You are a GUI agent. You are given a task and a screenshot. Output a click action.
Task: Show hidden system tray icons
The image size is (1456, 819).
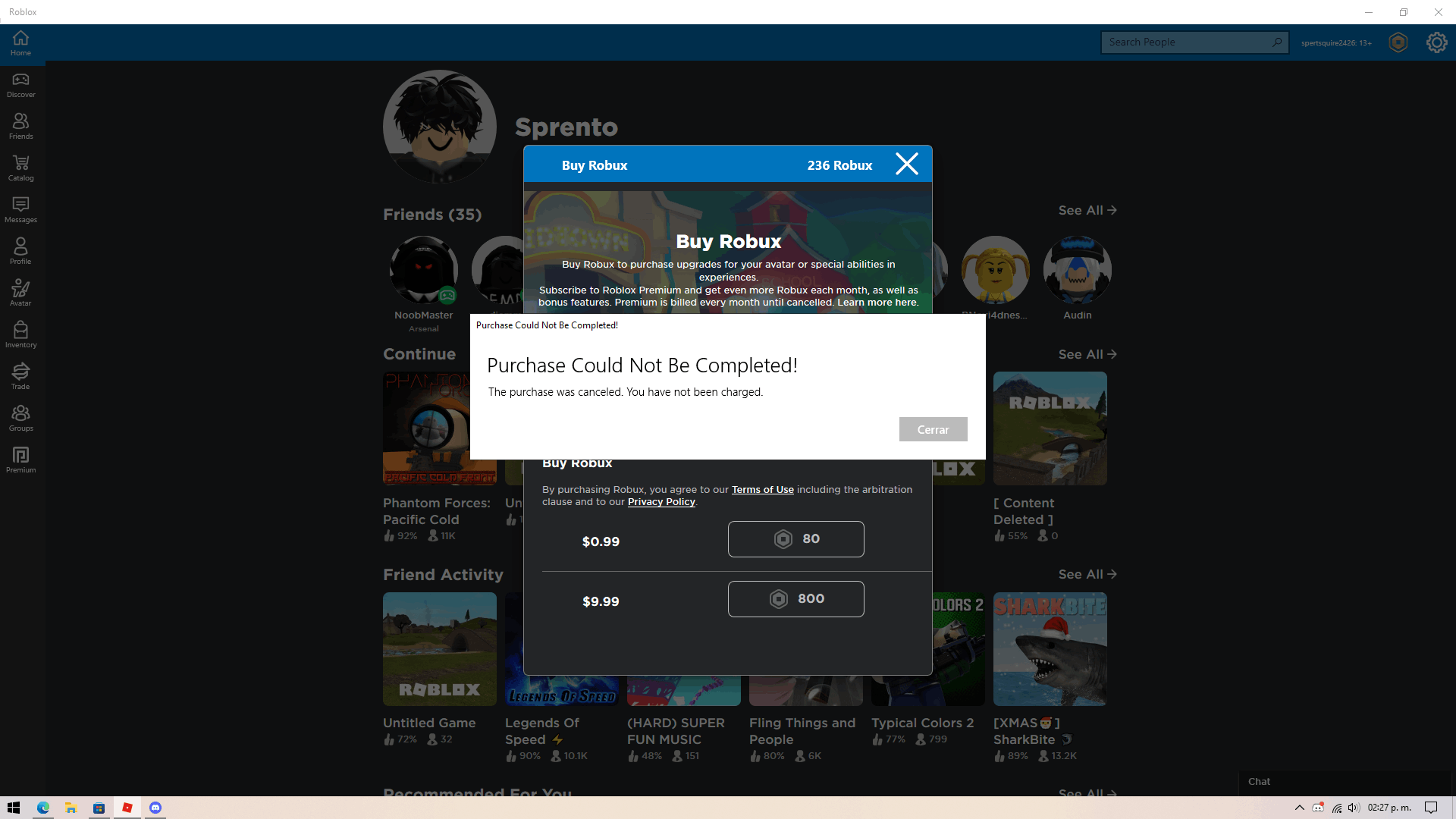1299,808
